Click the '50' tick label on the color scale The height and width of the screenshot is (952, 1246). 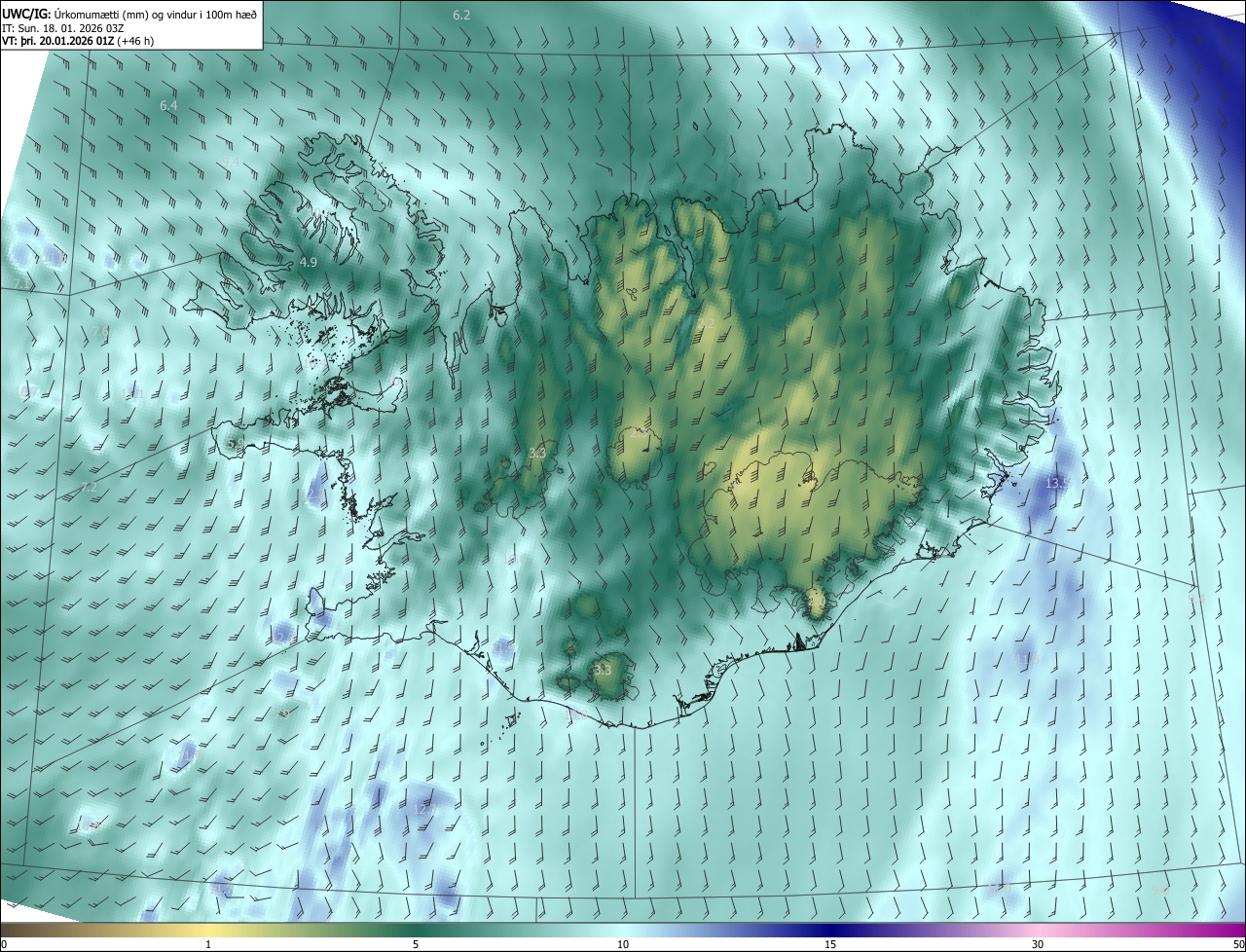pyautogui.click(x=1238, y=944)
